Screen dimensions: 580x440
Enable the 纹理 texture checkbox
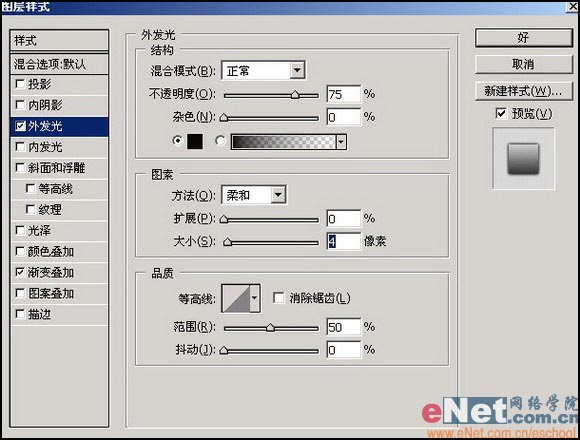coord(30,210)
